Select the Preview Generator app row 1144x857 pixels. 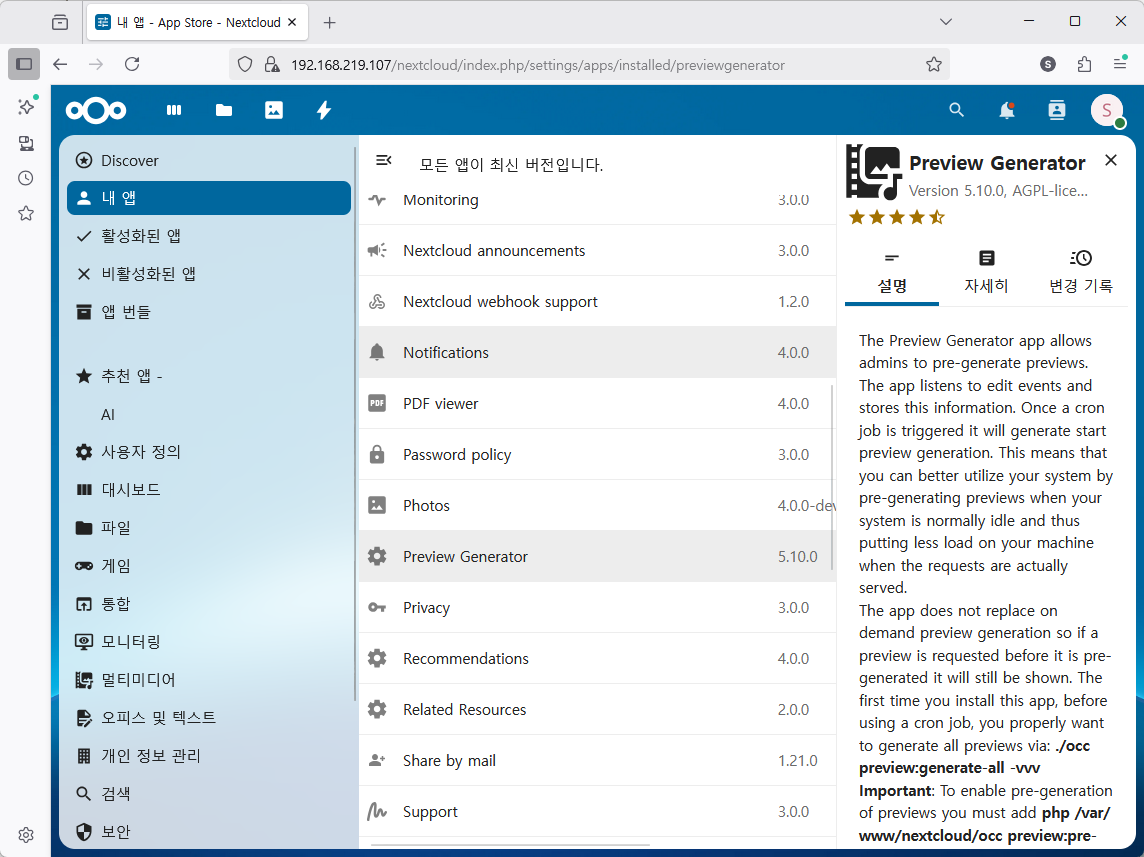[x=597, y=557]
